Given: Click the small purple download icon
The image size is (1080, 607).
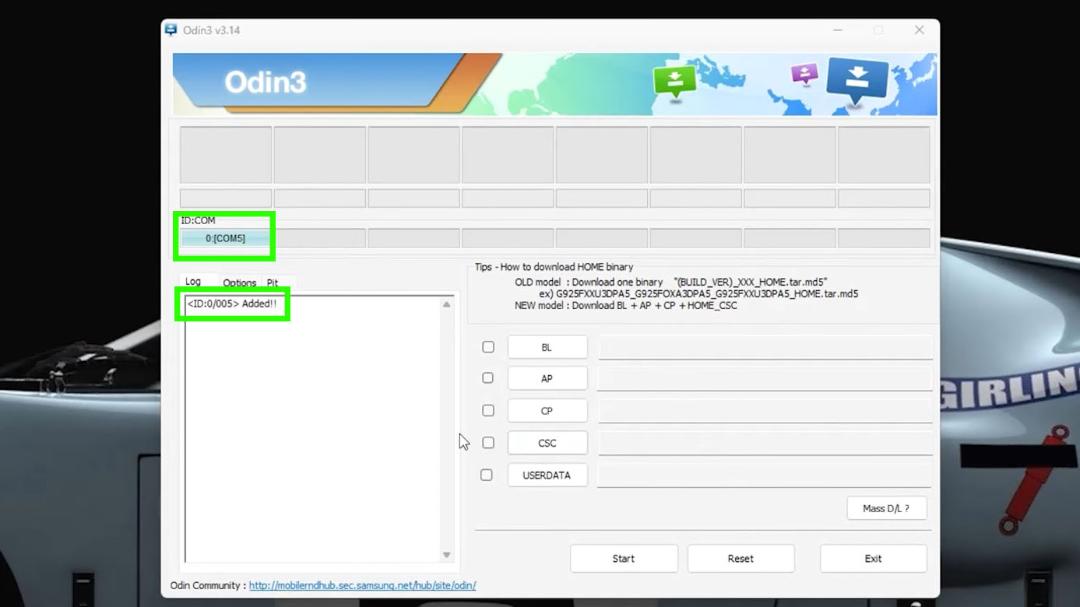Looking at the screenshot, I should [804, 73].
